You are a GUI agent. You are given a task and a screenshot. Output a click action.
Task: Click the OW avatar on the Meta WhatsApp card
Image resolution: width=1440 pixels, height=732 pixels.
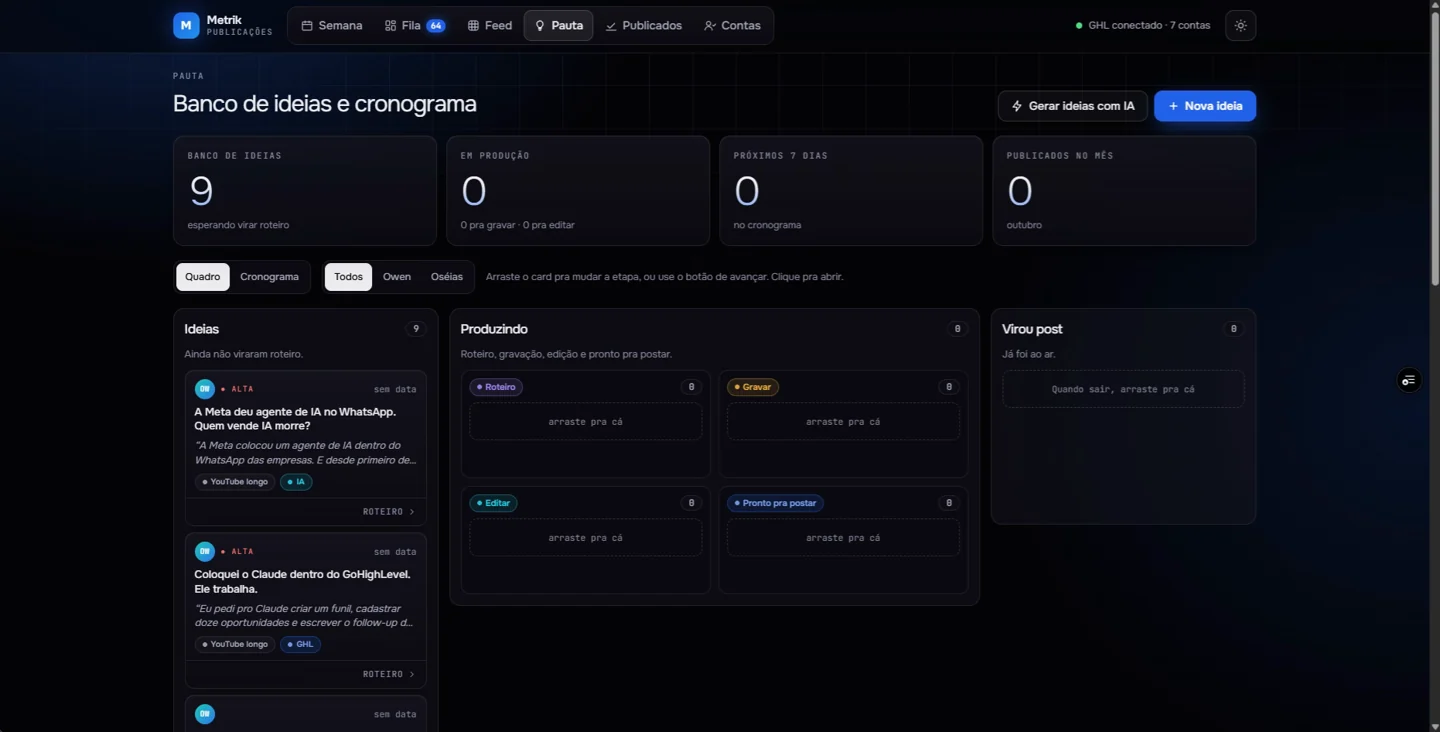(205, 389)
